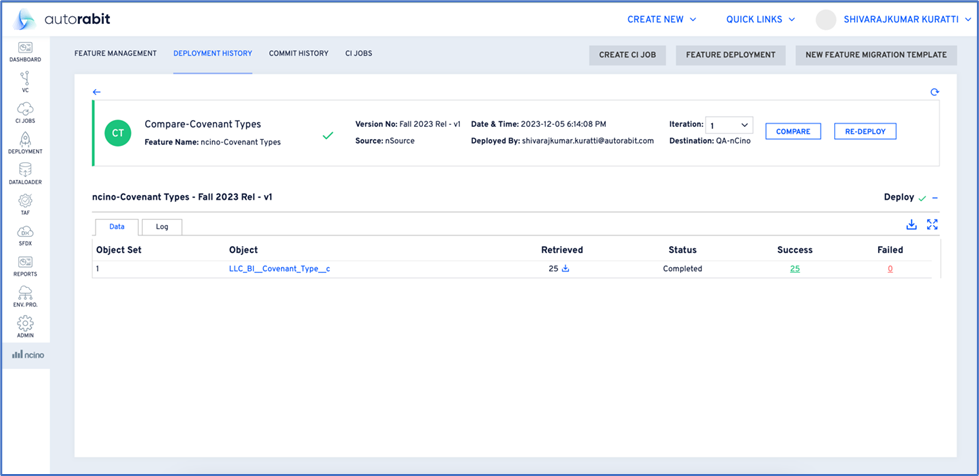Download results using the download icon

pos(911,225)
